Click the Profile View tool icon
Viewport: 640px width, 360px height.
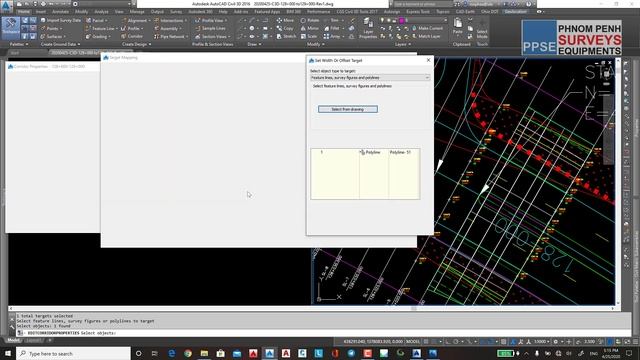click(198, 20)
